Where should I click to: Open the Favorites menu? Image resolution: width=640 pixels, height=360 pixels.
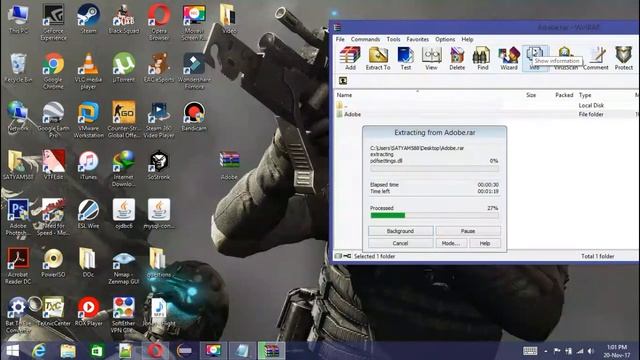click(418, 39)
